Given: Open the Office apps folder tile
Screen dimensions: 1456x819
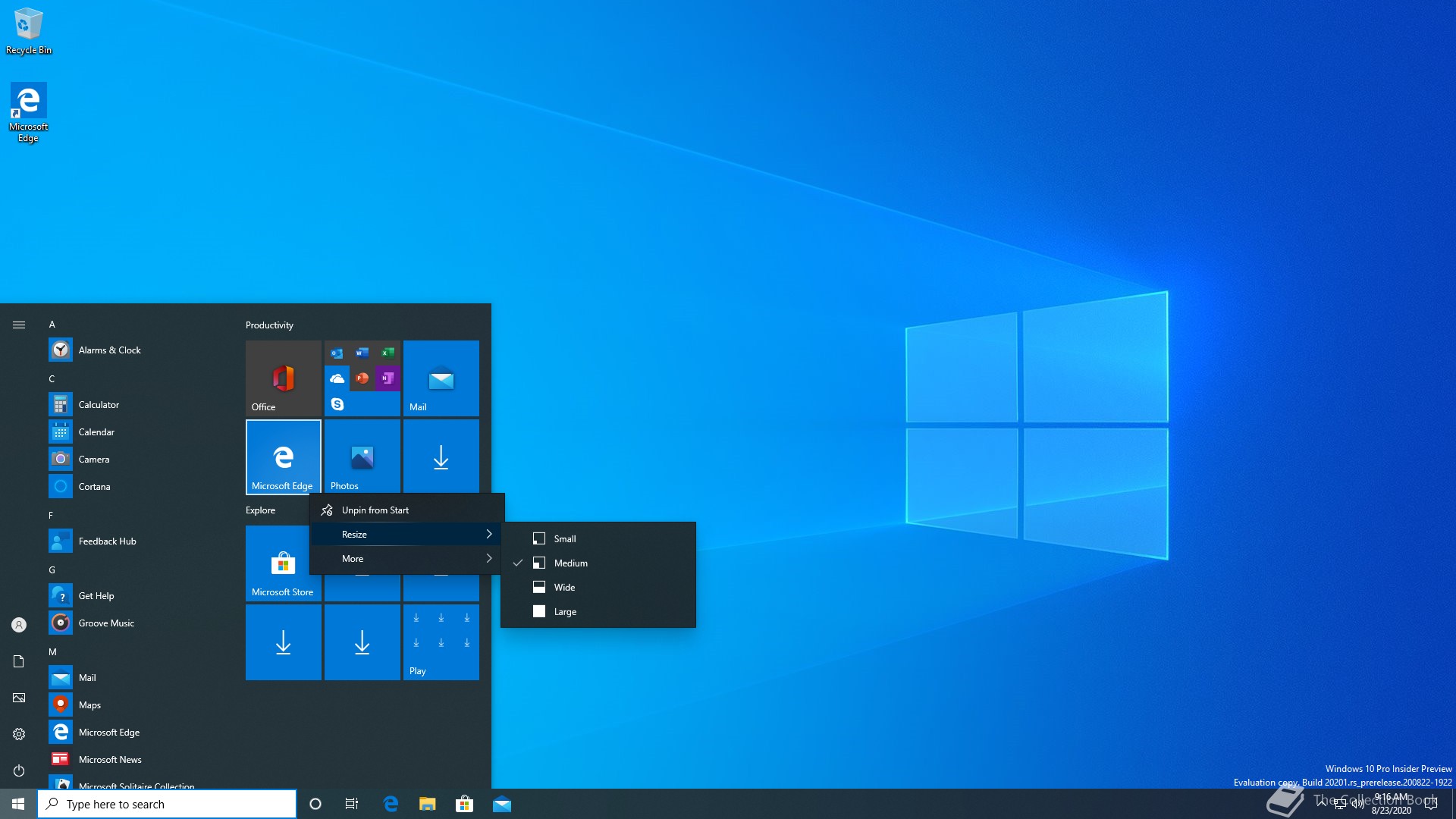Looking at the screenshot, I should click(362, 378).
